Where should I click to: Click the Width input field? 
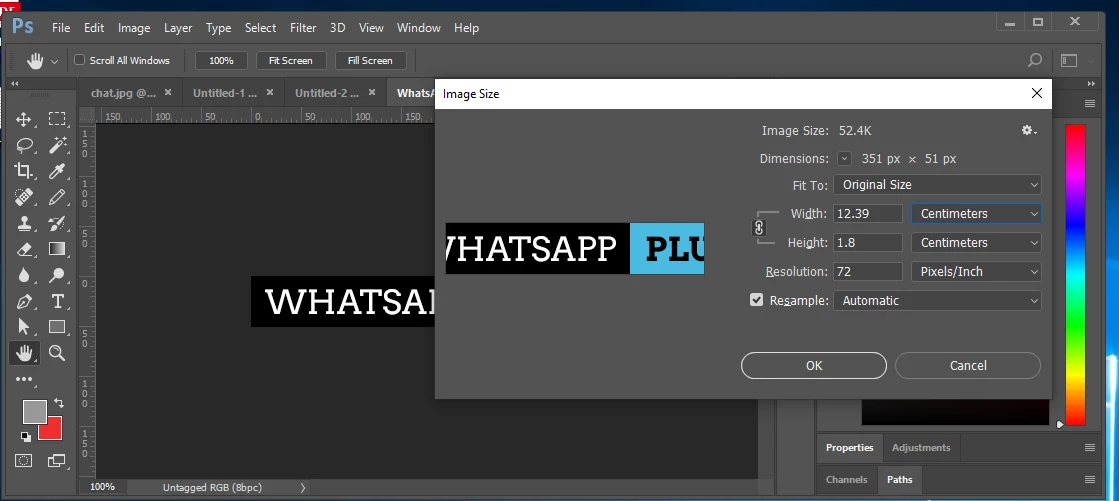868,213
